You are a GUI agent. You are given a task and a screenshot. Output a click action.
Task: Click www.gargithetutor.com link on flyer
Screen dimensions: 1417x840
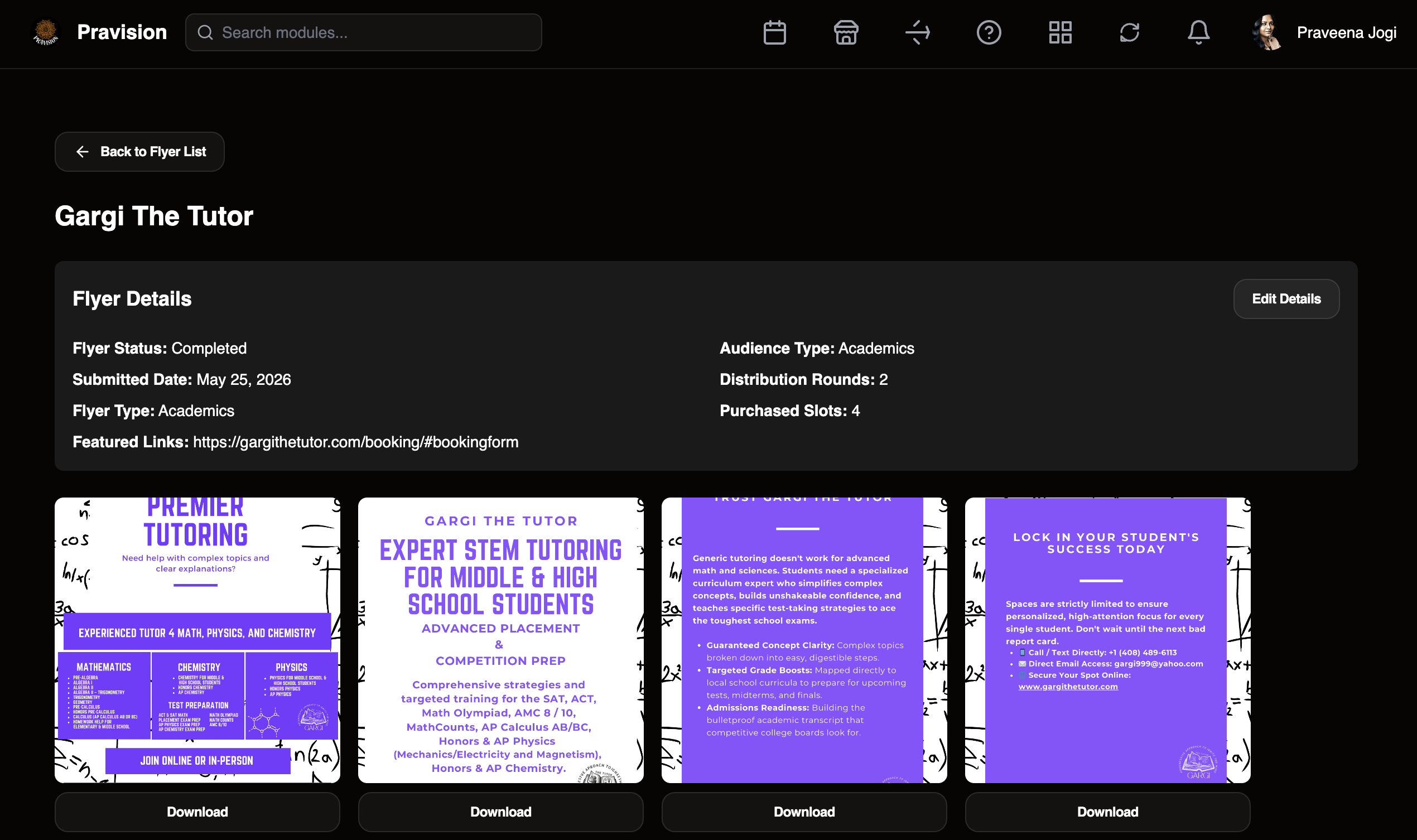point(1068,687)
